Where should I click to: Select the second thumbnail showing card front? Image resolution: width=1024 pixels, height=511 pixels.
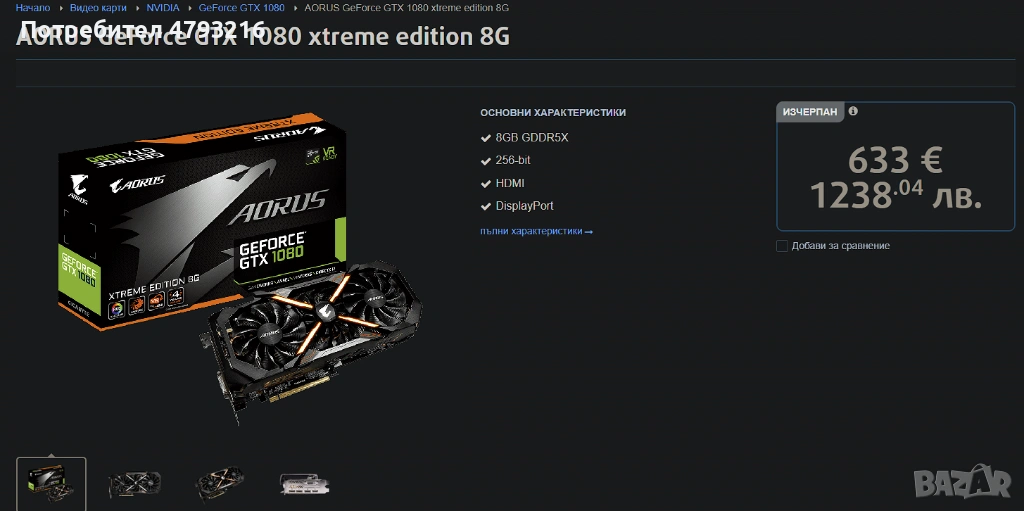(x=135, y=484)
